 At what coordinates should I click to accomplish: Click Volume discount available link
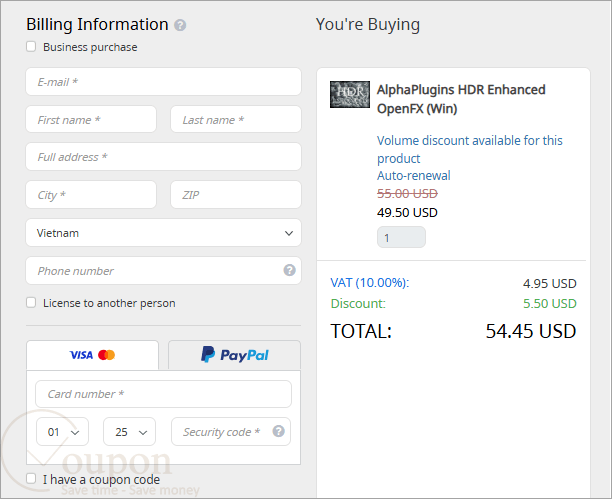tap(470, 150)
